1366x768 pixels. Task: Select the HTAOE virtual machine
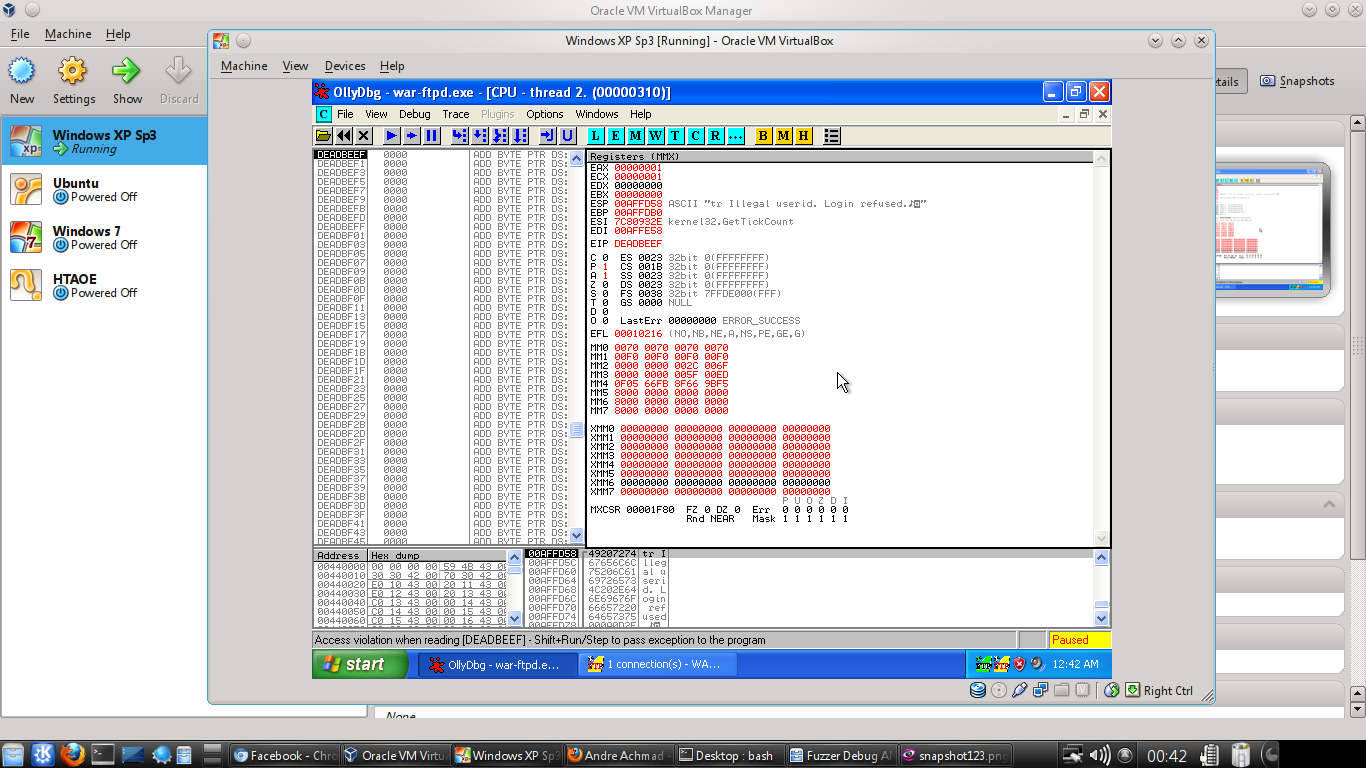tap(104, 285)
